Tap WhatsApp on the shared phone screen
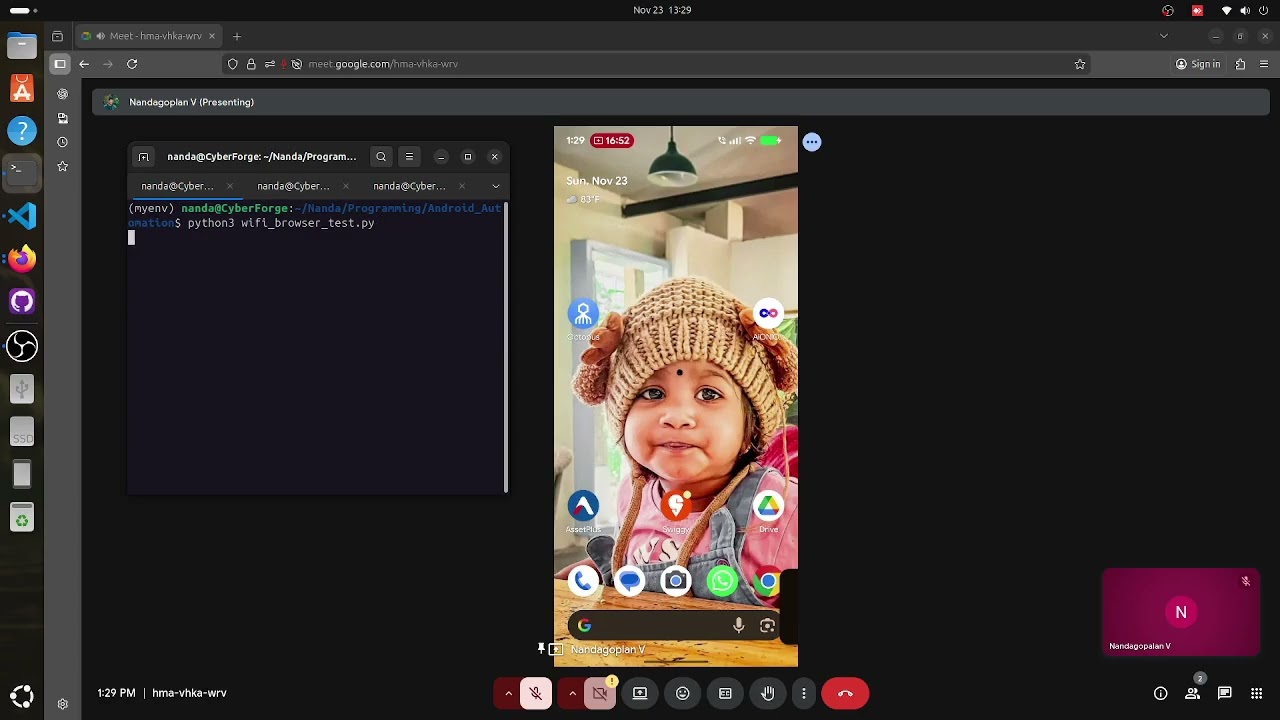Image resolution: width=1280 pixels, height=720 pixels. pos(722,581)
